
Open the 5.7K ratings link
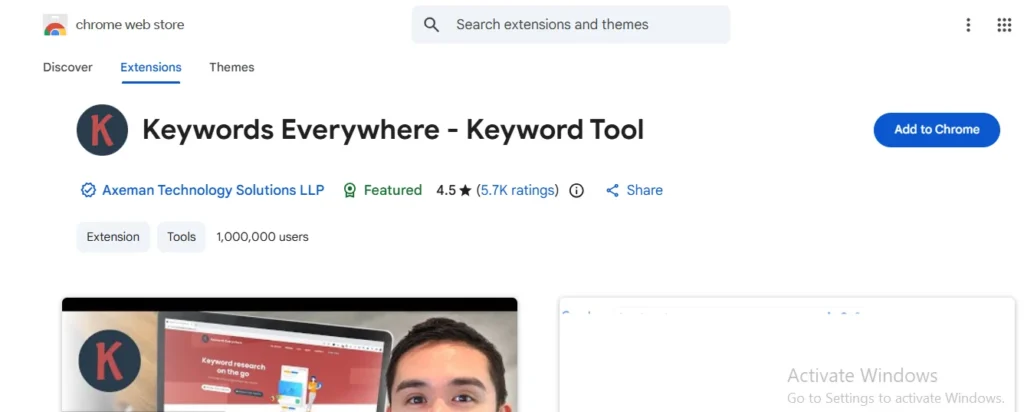pyautogui.click(x=518, y=190)
